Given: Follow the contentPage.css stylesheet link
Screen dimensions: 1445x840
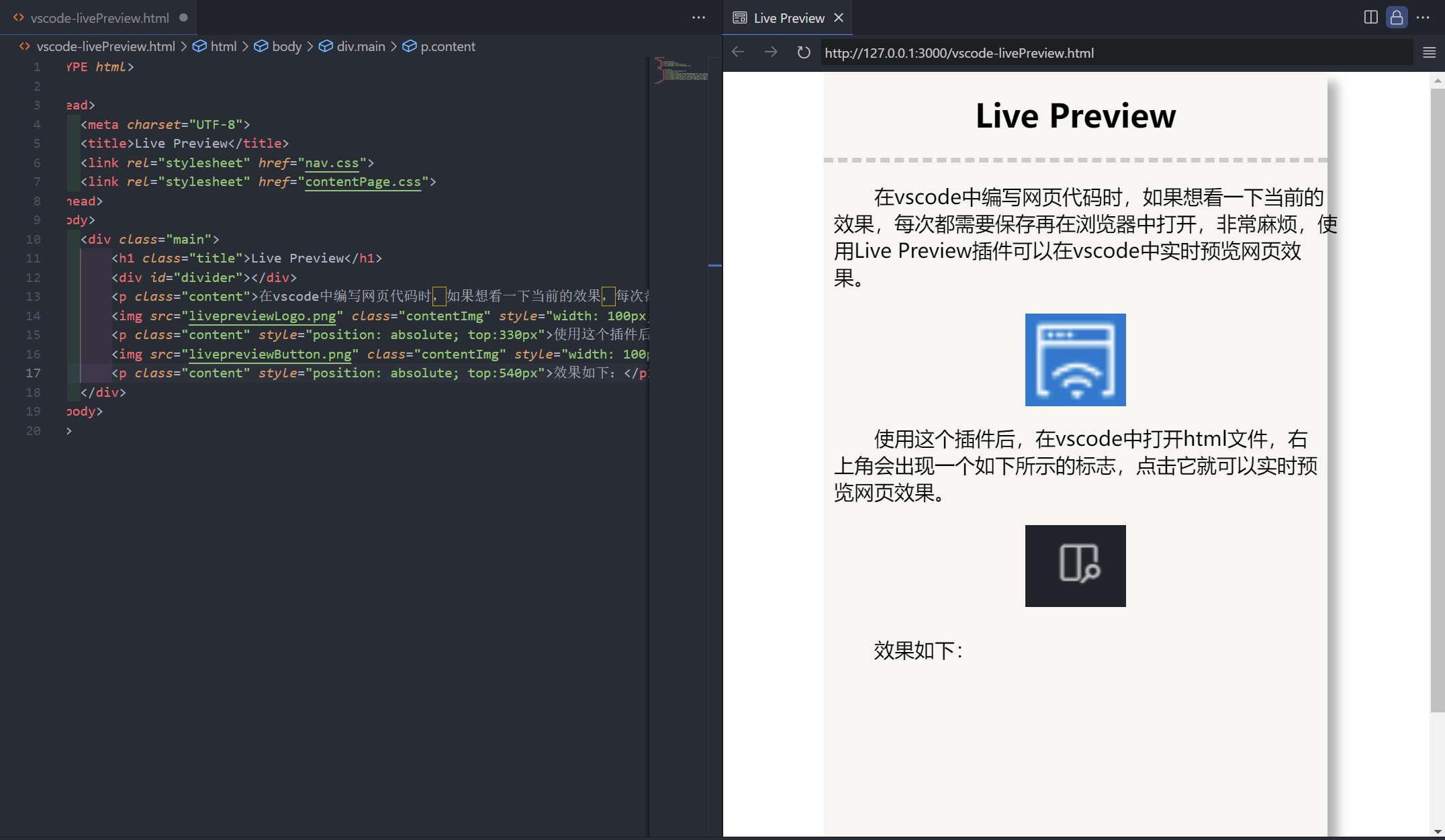Looking at the screenshot, I should pyautogui.click(x=363, y=181).
